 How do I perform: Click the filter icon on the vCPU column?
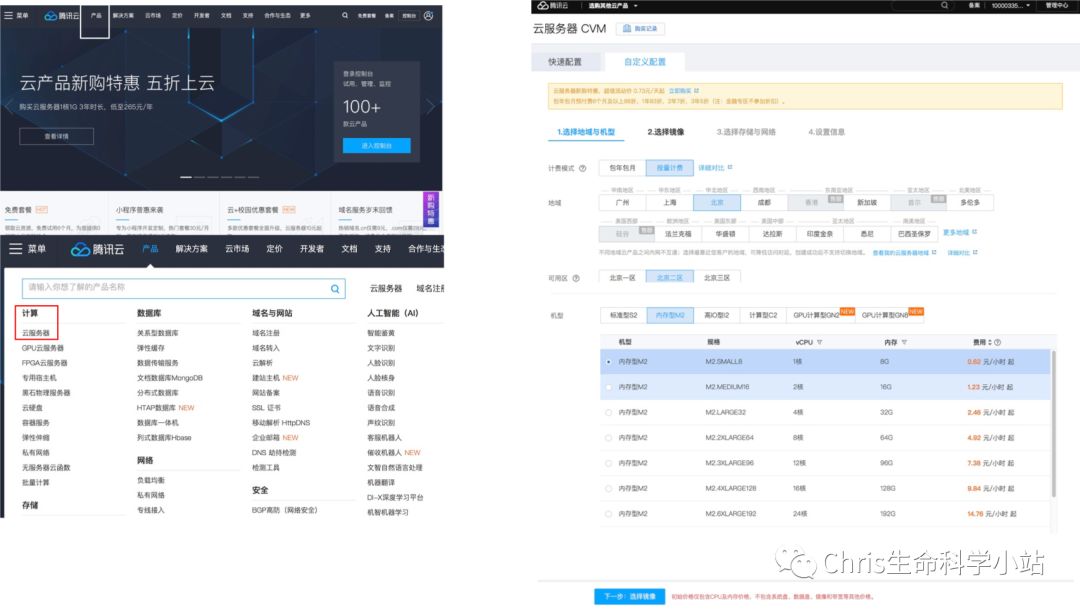[x=820, y=342]
